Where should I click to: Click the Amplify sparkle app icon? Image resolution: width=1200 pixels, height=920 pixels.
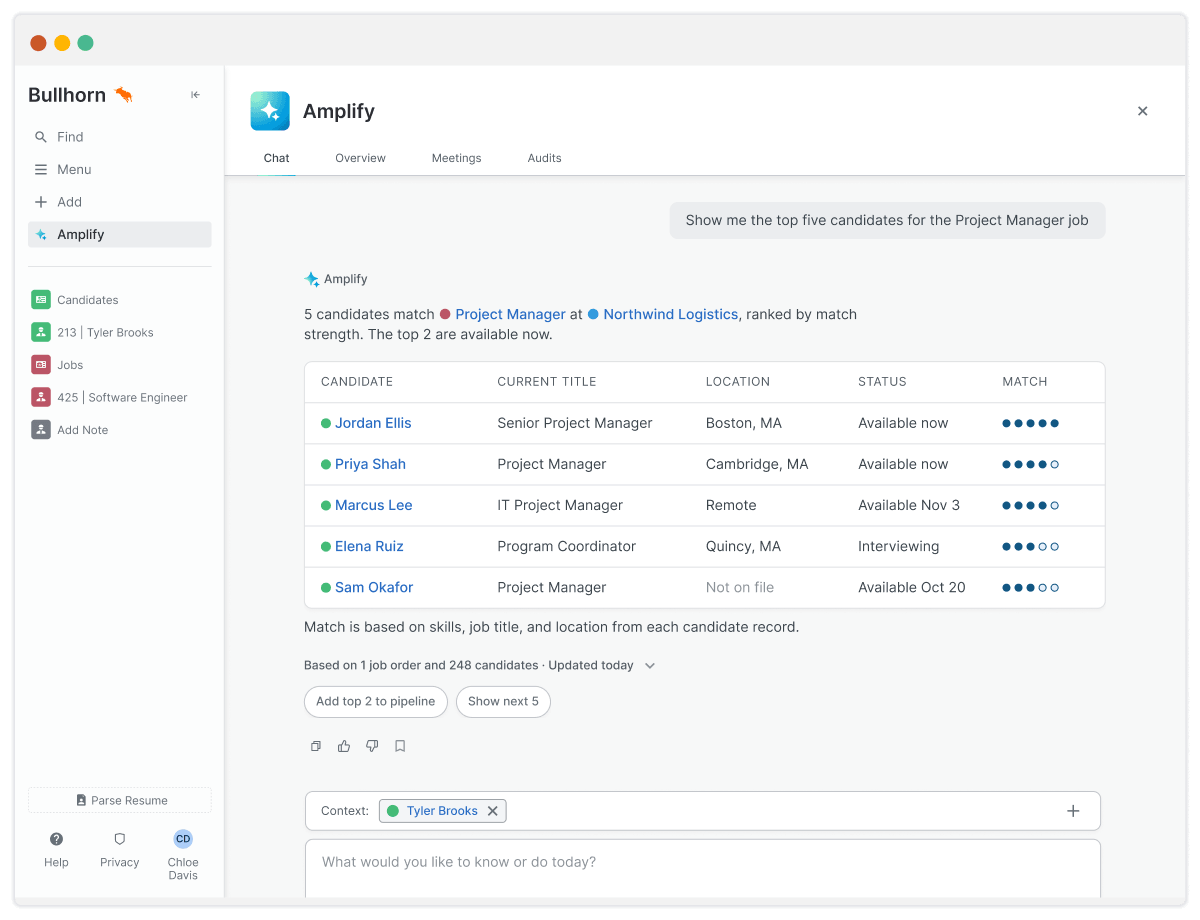(270, 111)
